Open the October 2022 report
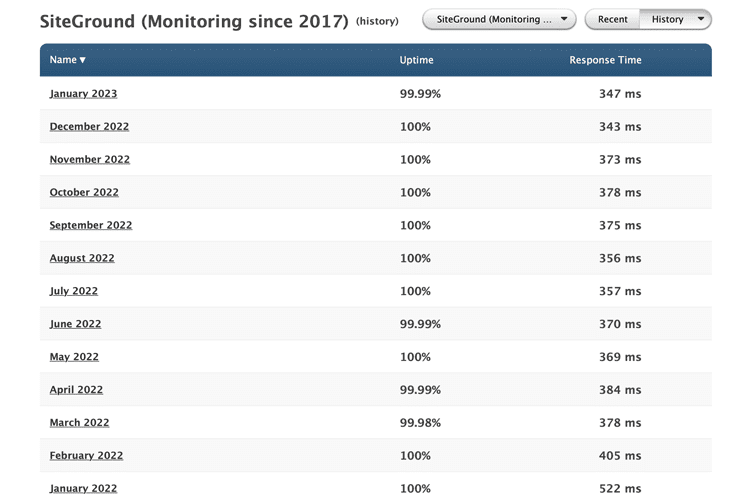750x500 pixels. (x=84, y=192)
